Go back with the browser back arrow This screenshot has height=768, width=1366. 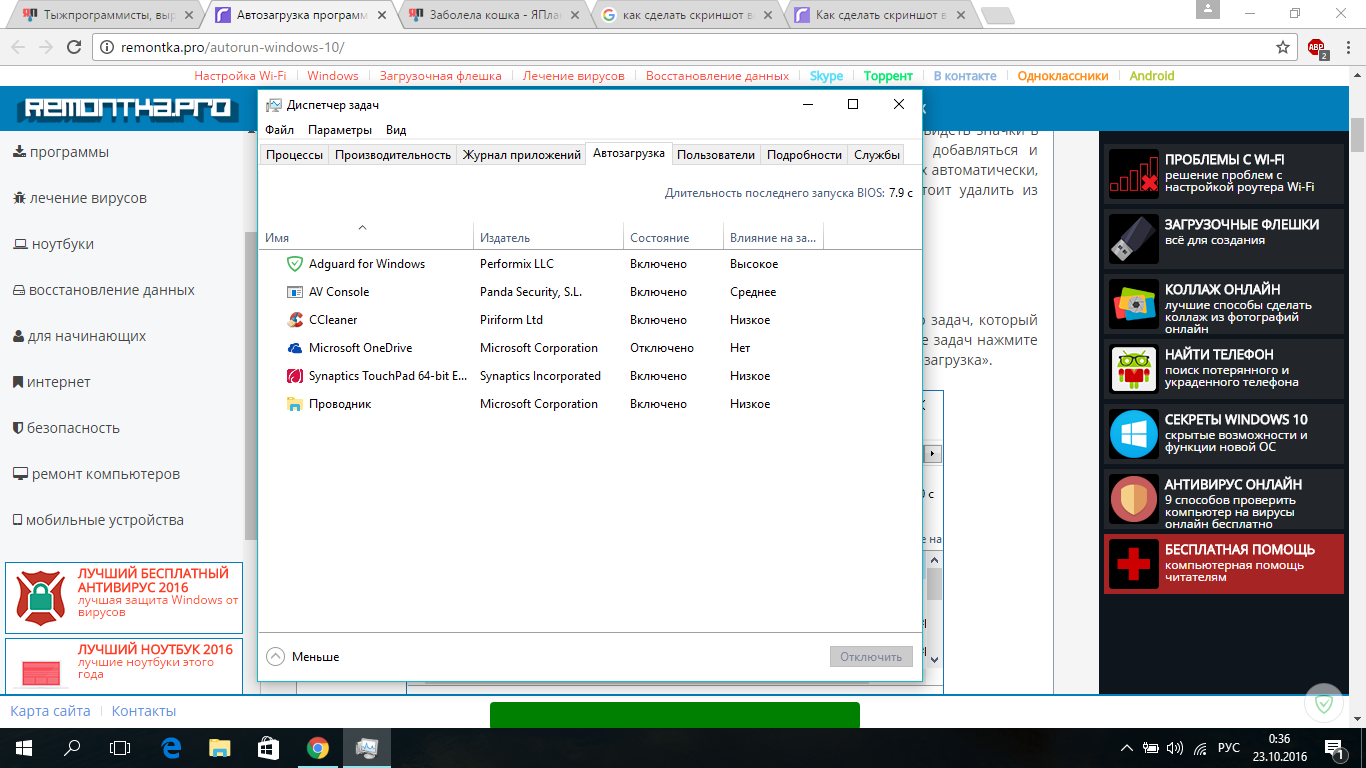[18, 47]
